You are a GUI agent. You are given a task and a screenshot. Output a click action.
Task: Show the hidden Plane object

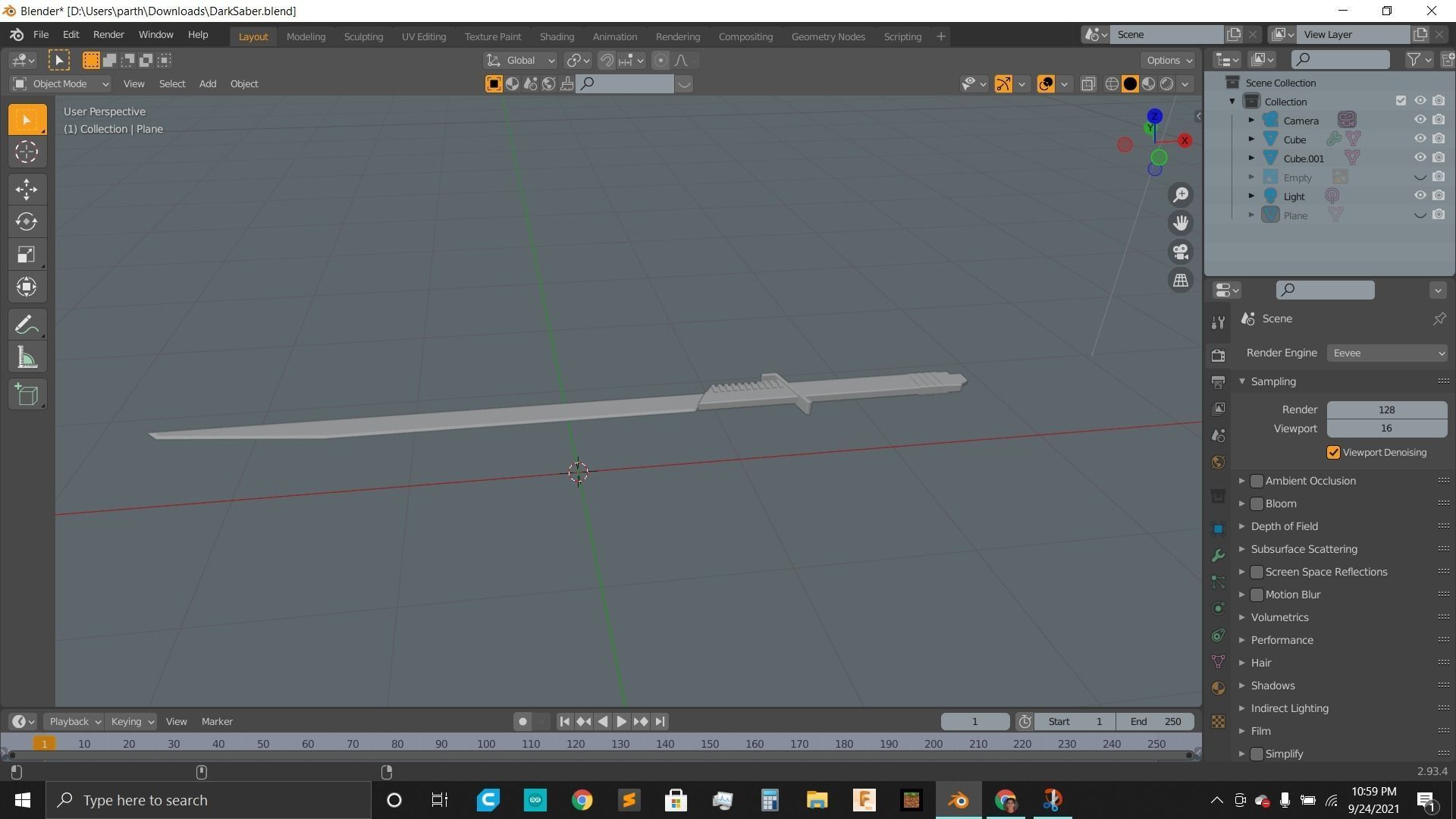pos(1420,215)
